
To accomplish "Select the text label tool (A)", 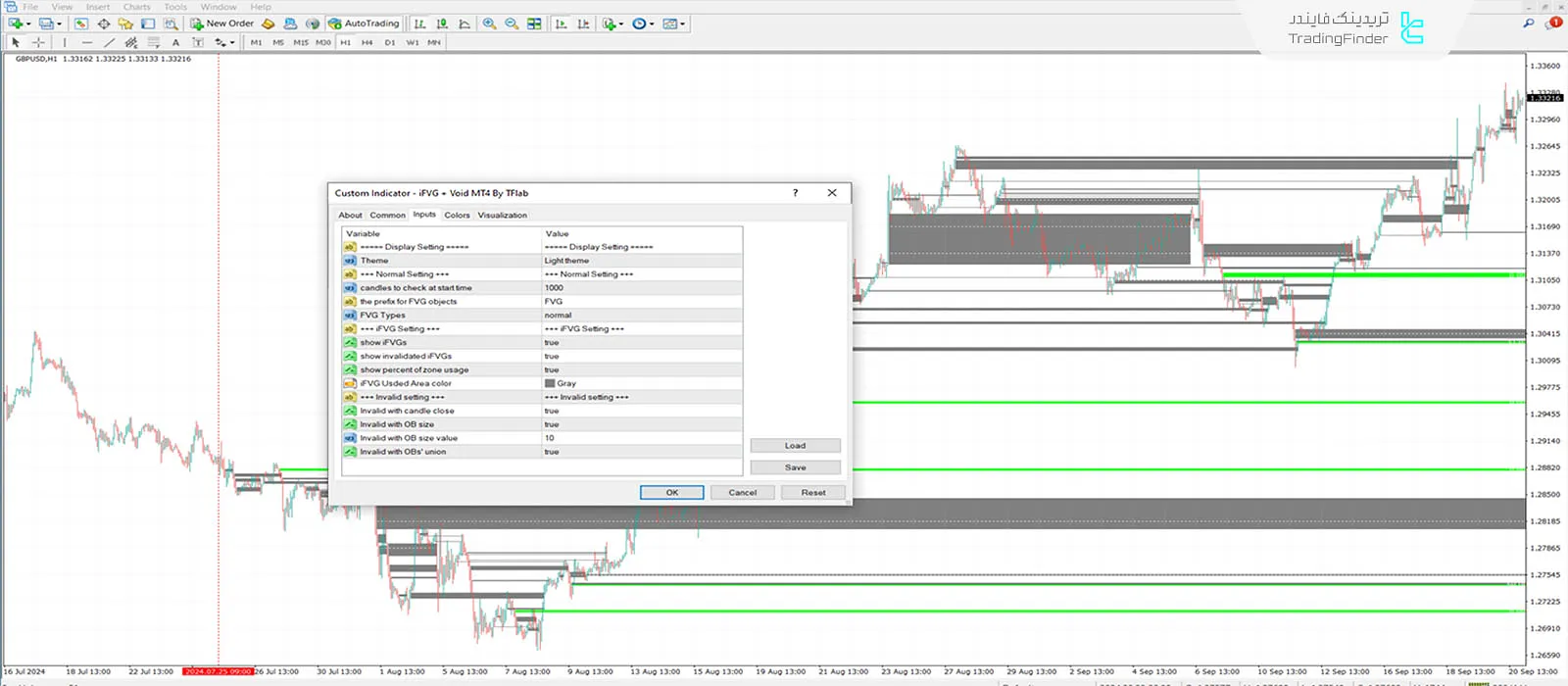I will point(175,42).
